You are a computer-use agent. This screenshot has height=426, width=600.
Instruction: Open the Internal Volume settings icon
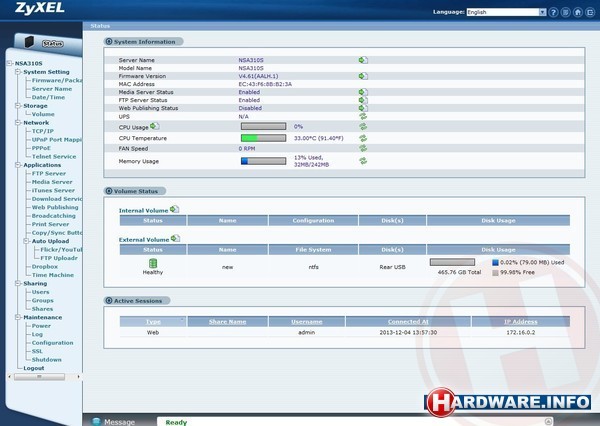(x=174, y=209)
